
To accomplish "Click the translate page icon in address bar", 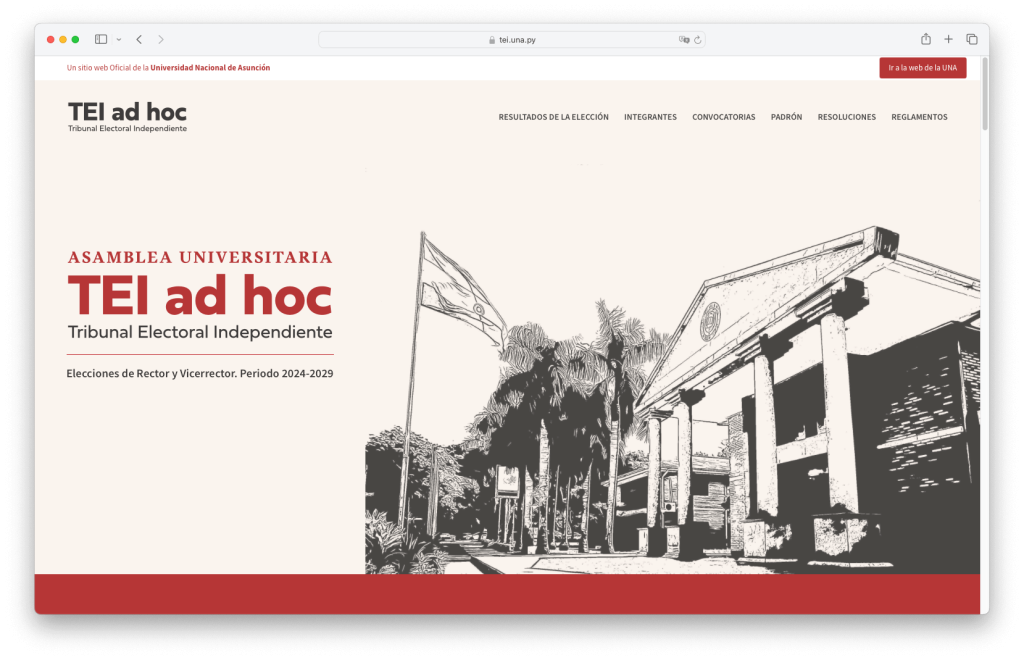I will click(684, 40).
